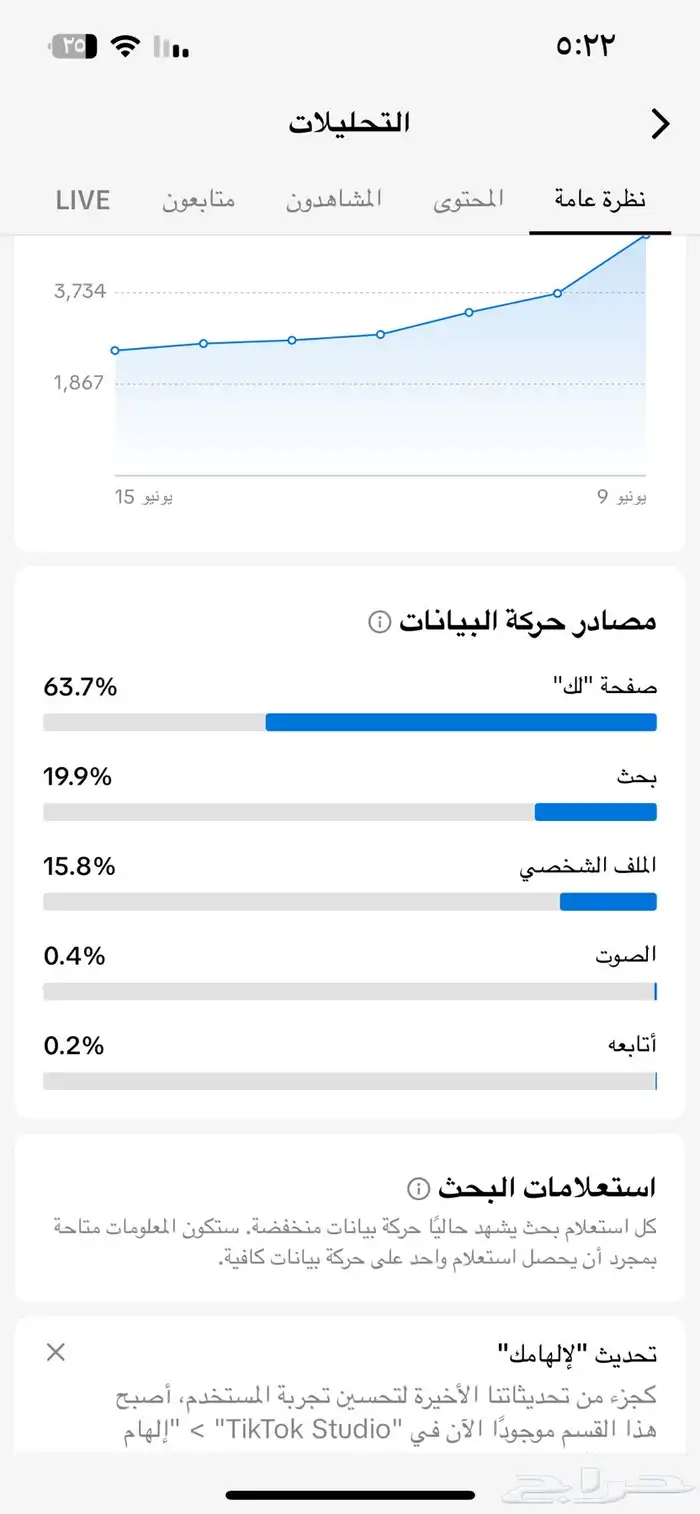Select the نظرة عامة tab
The image size is (700, 1514).
pos(600,199)
